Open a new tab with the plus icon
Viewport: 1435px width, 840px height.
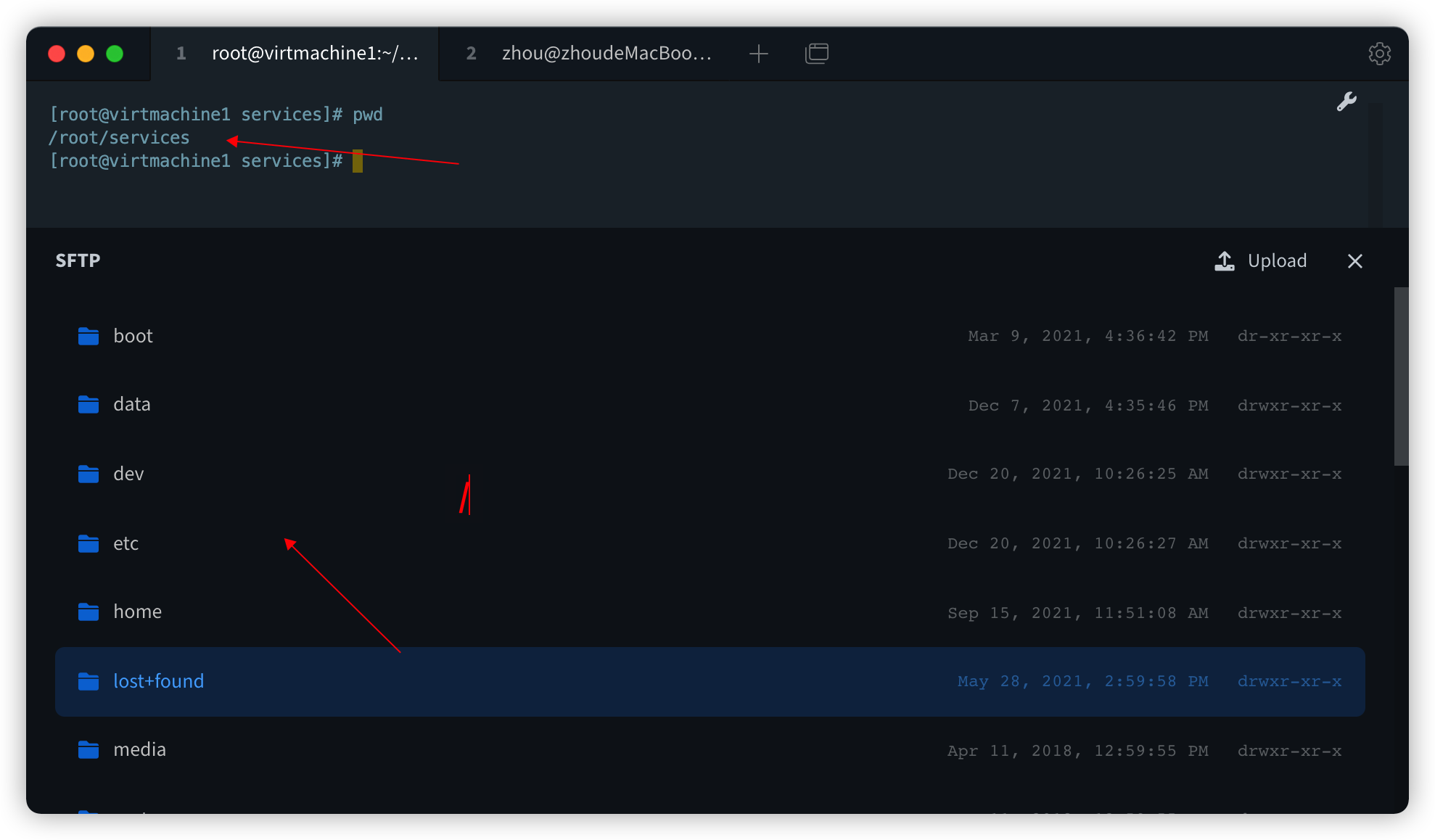759,53
